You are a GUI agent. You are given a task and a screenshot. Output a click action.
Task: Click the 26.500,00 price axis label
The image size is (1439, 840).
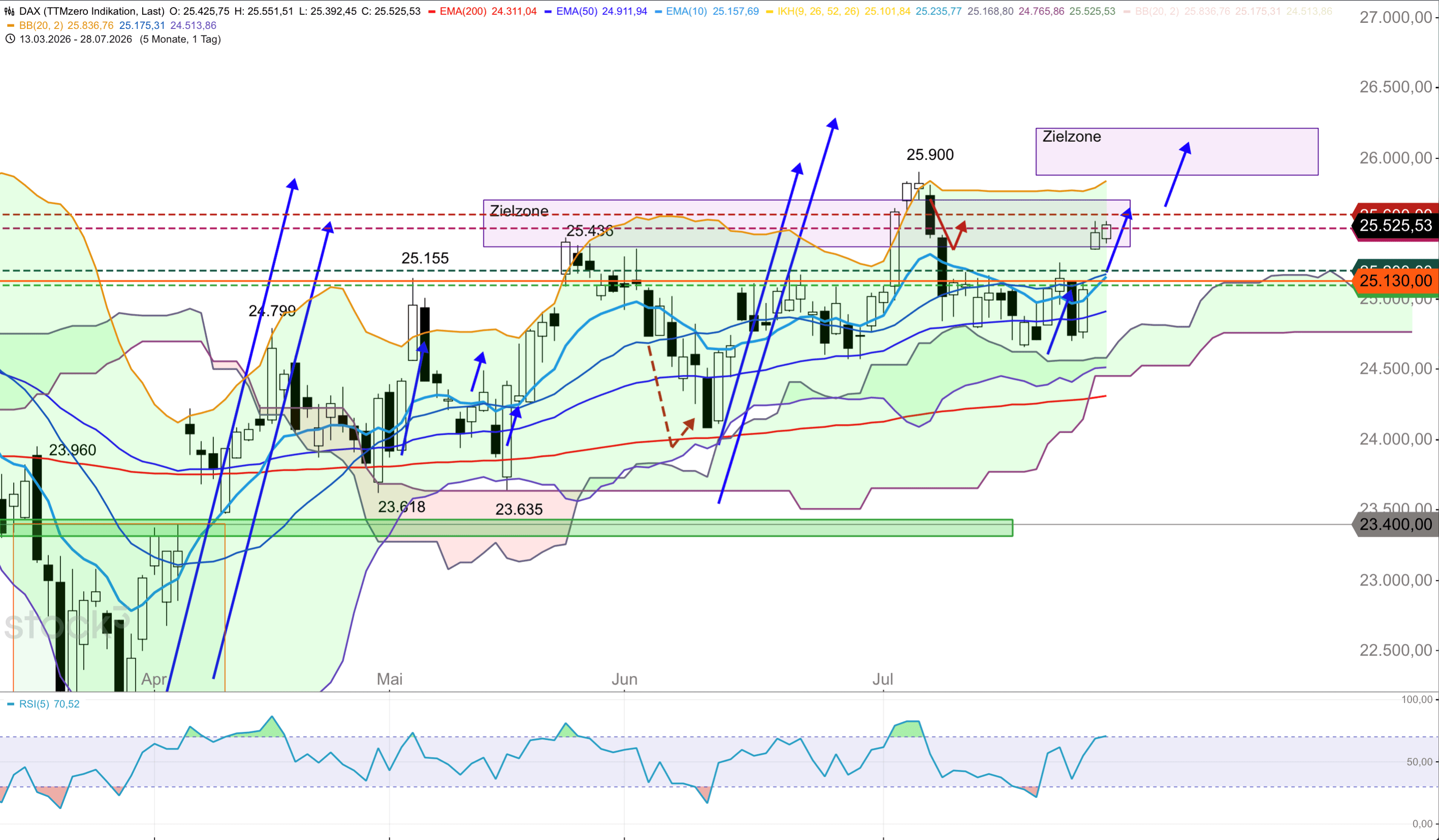pyautogui.click(x=1396, y=87)
